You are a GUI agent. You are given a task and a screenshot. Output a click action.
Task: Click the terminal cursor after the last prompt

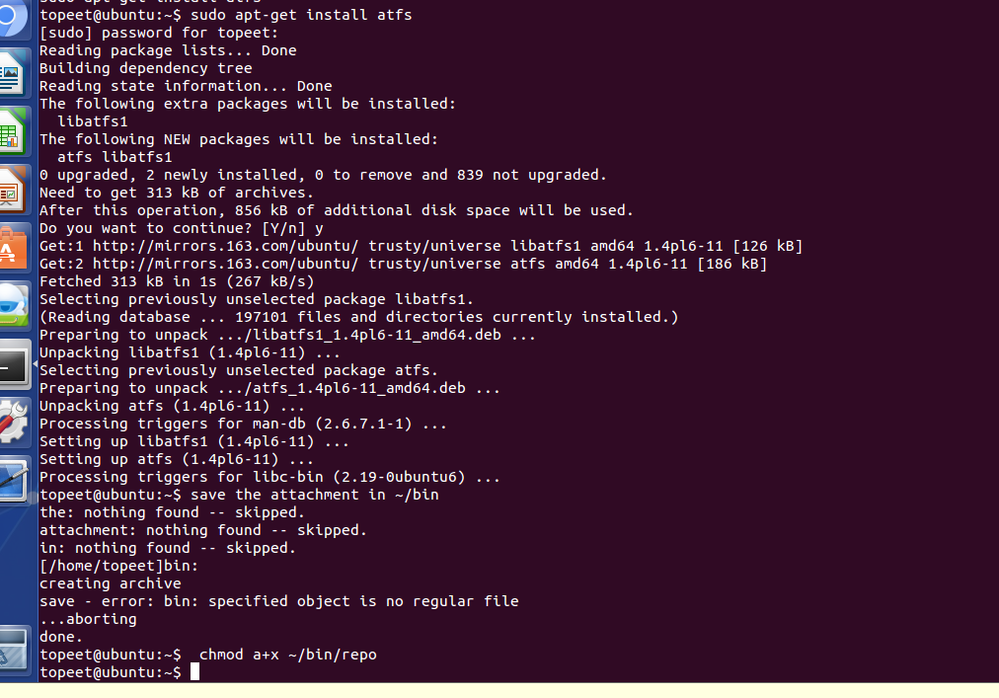[195, 673]
